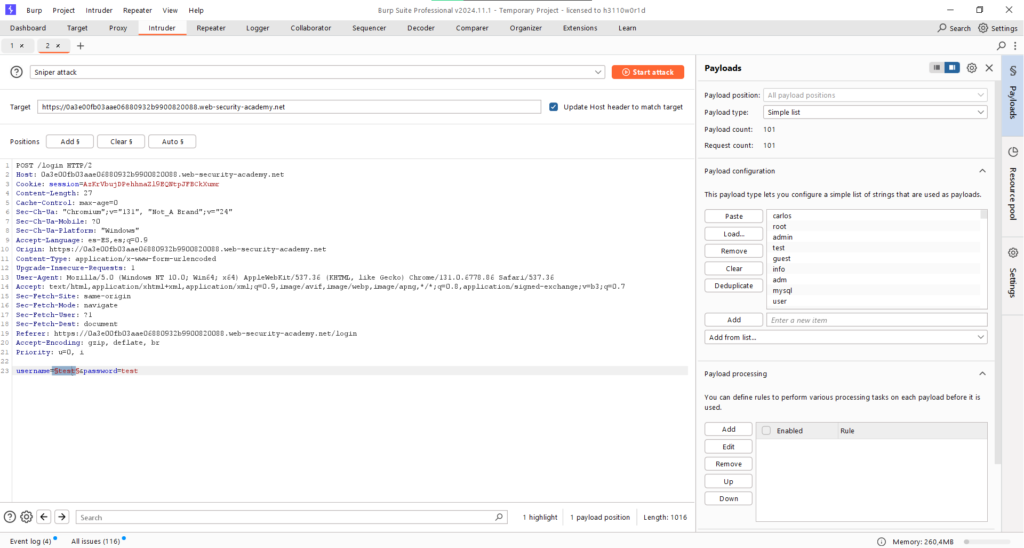Focus the Enter a new item field
The image size is (1024, 548).
click(x=876, y=320)
